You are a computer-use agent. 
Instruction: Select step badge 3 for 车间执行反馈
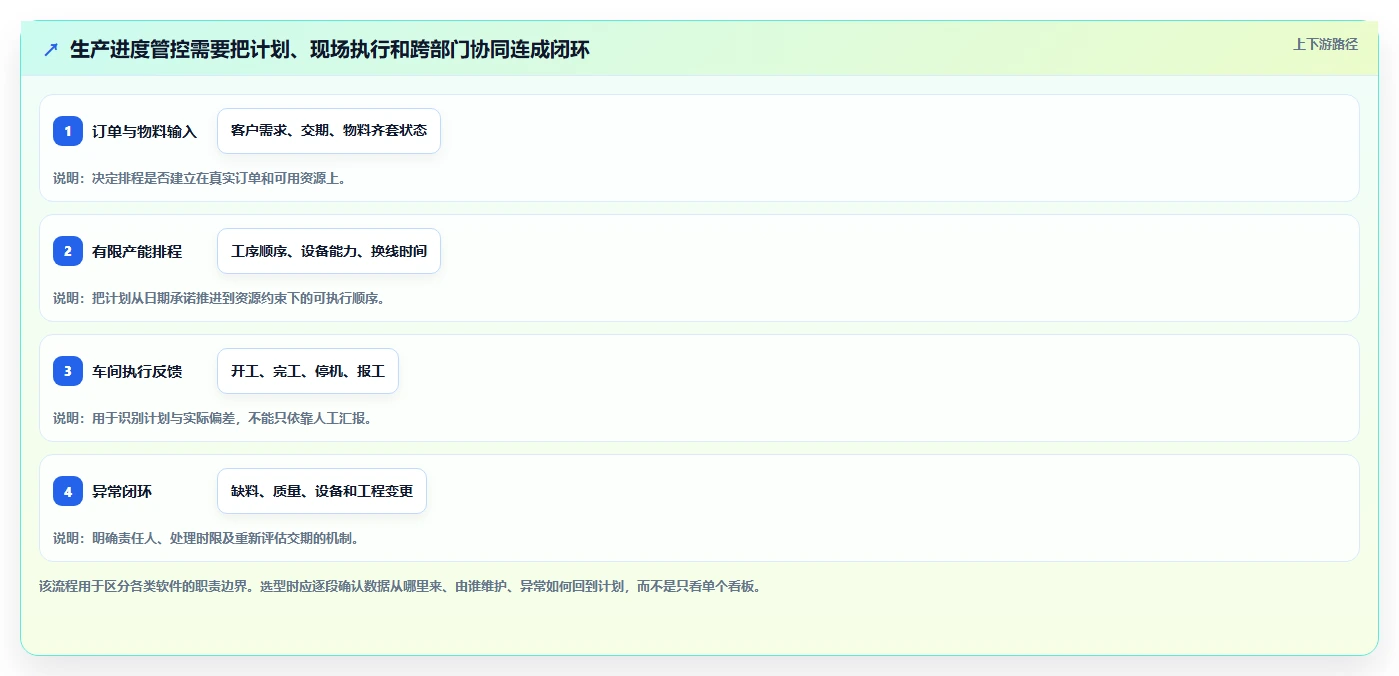coord(68,371)
